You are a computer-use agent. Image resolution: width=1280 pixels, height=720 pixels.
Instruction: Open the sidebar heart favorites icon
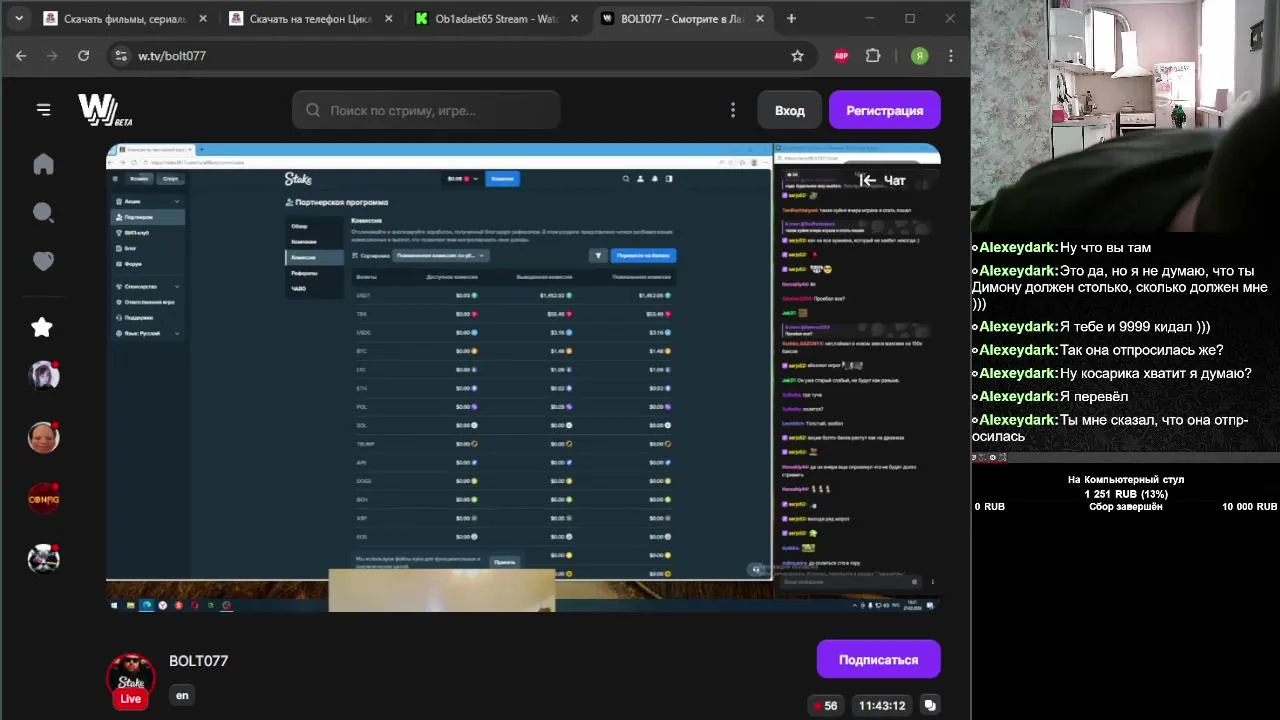(43, 261)
